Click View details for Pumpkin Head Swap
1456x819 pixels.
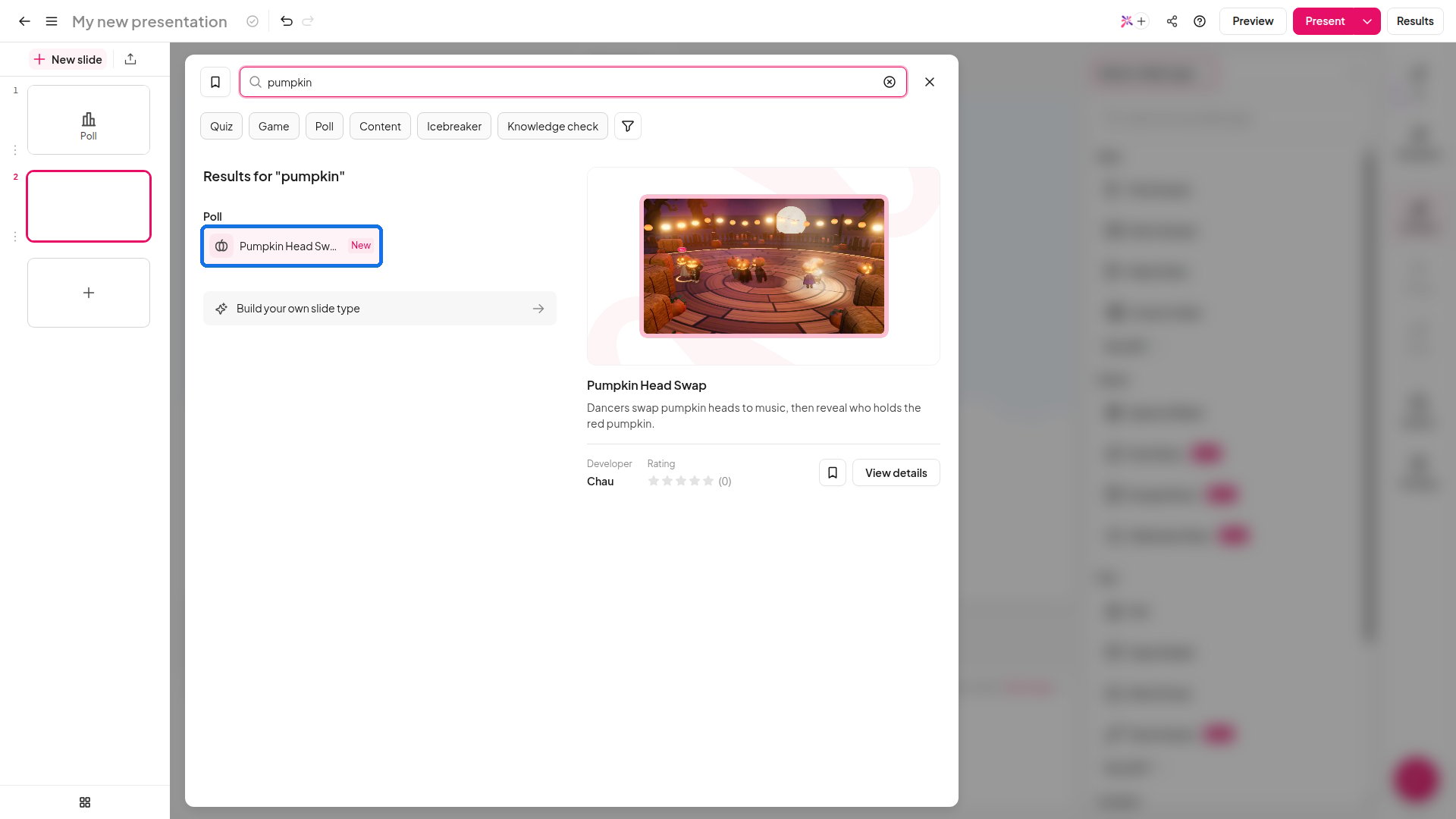click(896, 472)
